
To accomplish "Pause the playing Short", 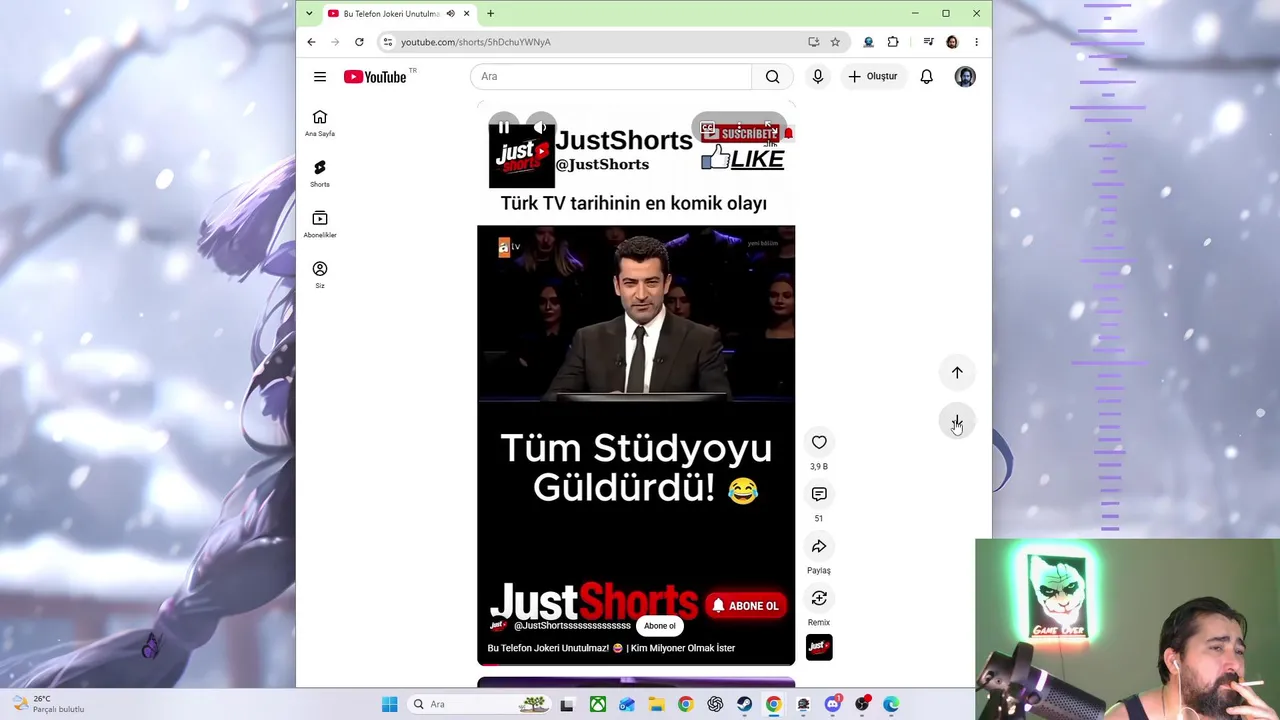I will coord(503,128).
